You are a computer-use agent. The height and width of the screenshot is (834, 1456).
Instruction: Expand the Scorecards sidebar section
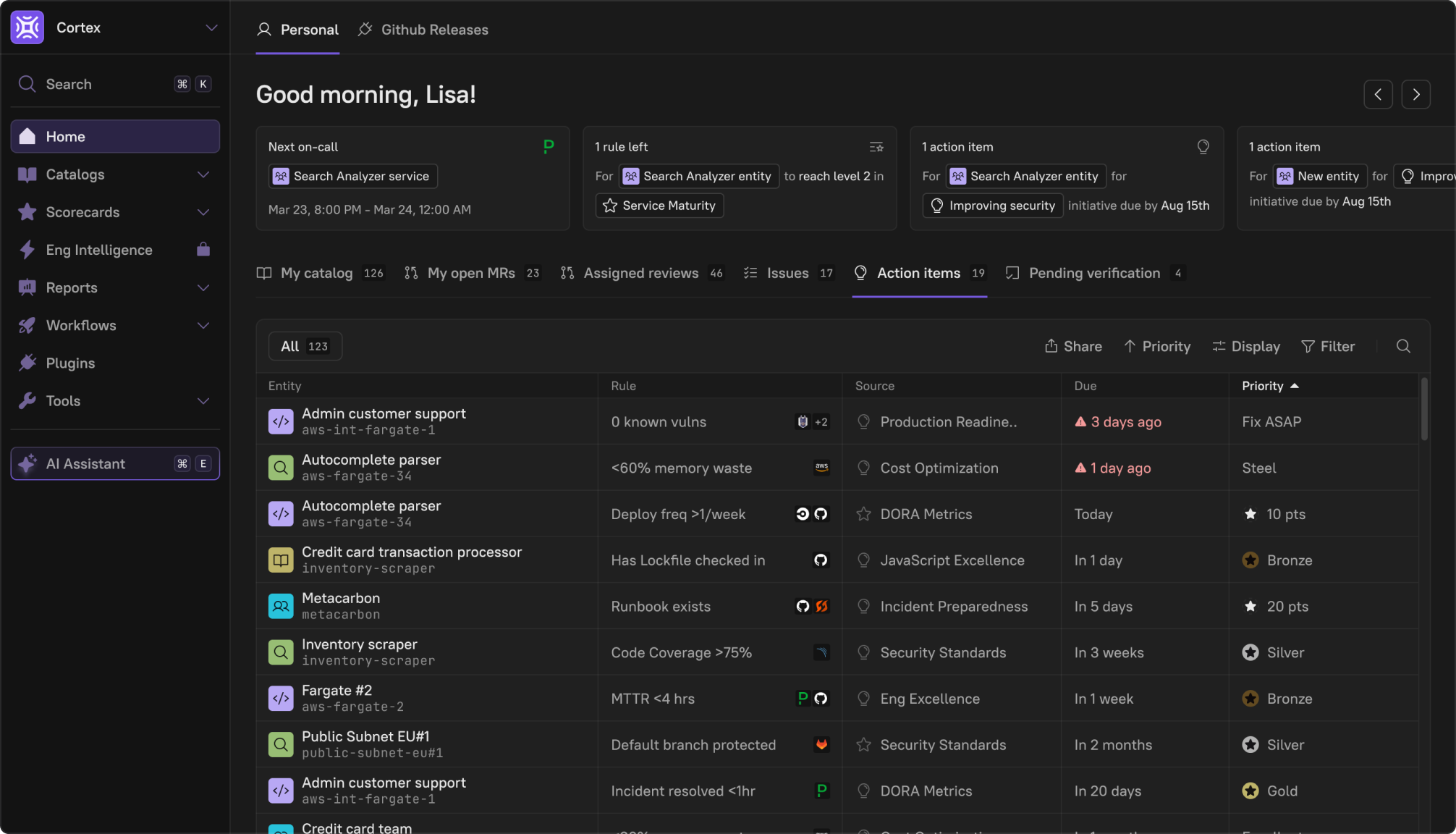coord(203,212)
